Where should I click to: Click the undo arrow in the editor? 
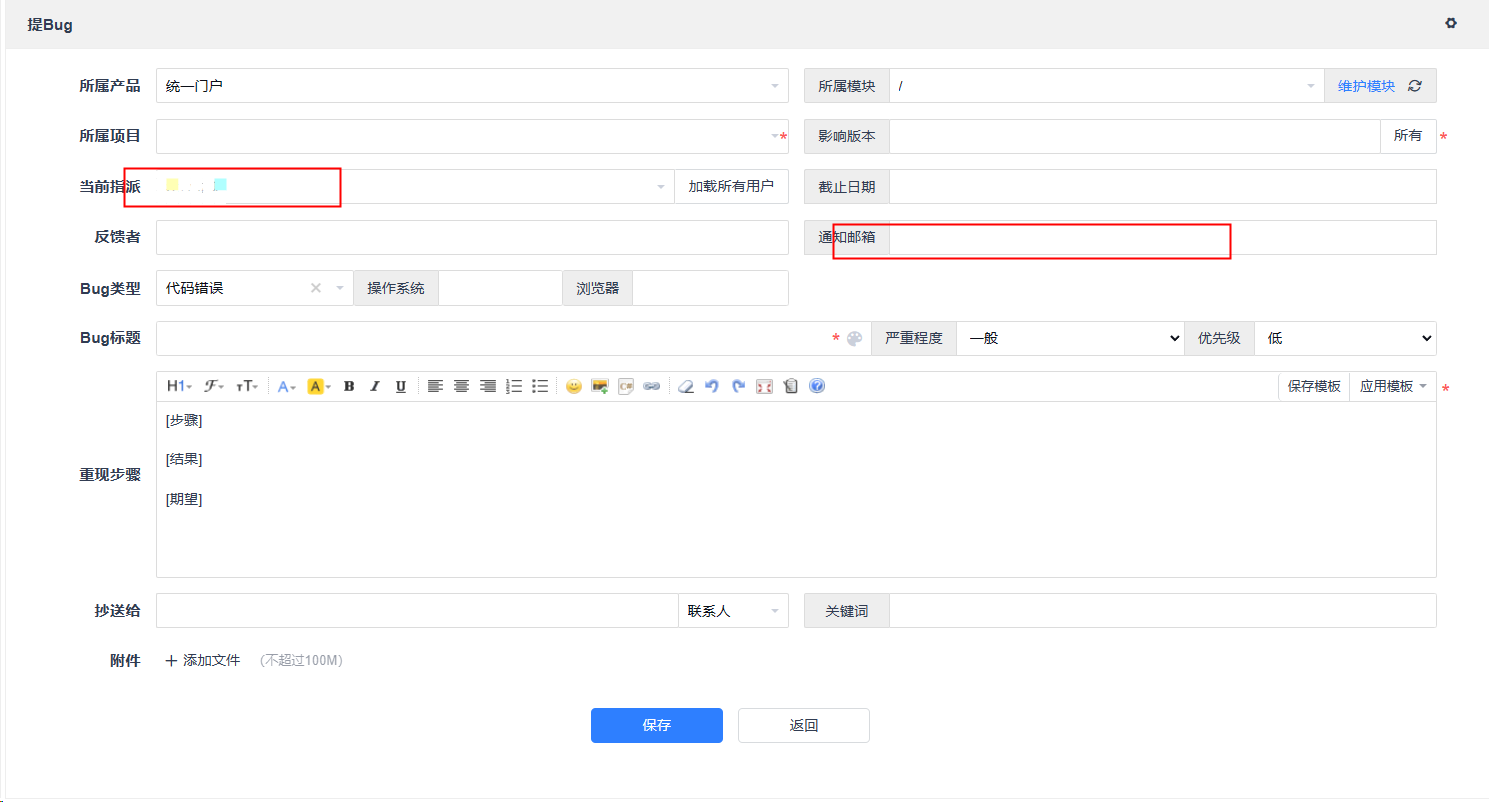click(x=712, y=387)
